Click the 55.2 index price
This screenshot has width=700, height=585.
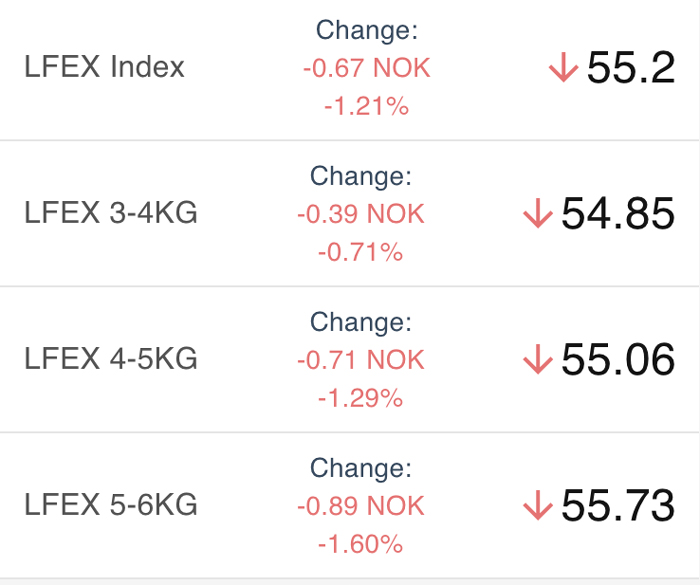(x=631, y=67)
